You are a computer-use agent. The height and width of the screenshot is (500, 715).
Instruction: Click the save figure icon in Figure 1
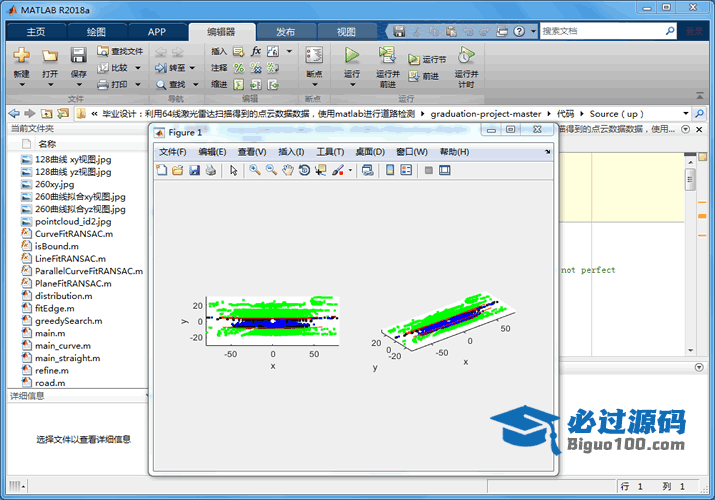pyautogui.click(x=195, y=170)
